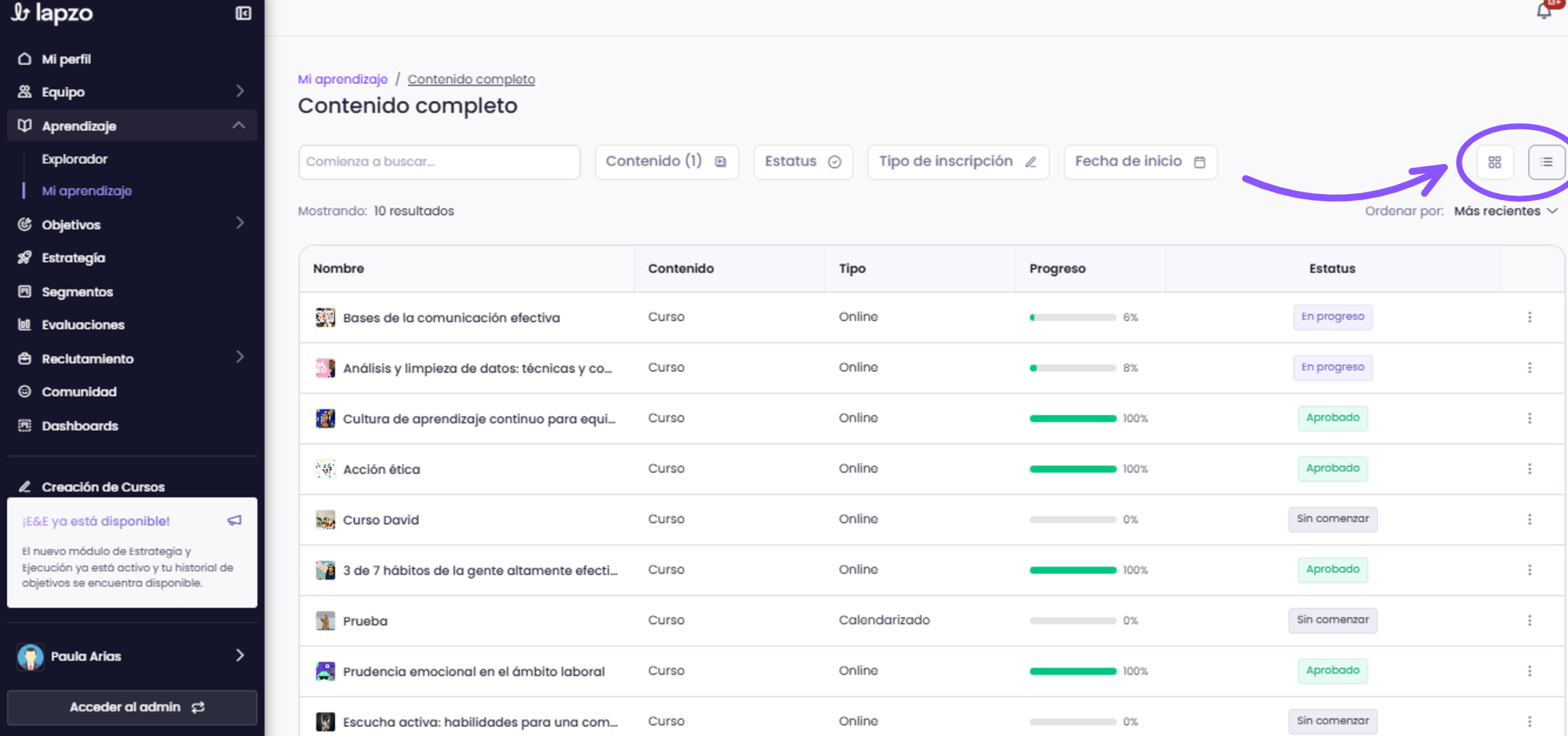
Task: Open row menu for Bases de la comunicación efectiva
Action: tap(1529, 317)
